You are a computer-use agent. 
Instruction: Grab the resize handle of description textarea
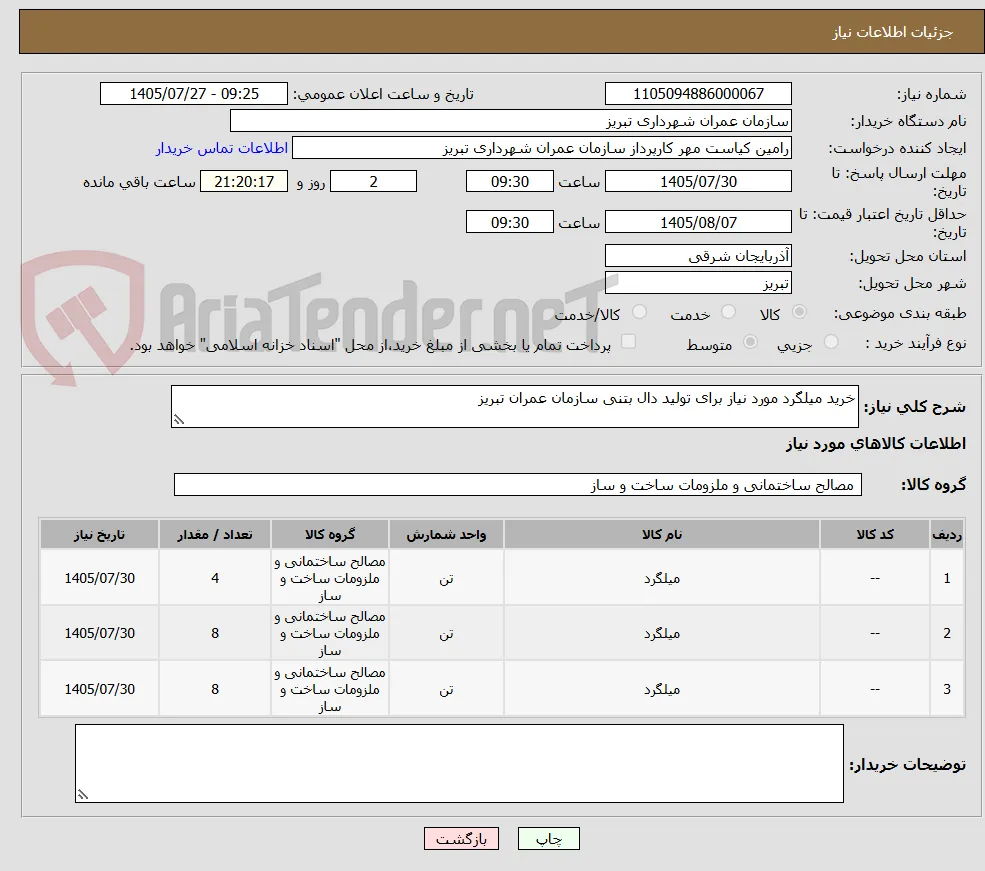pyautogui.click(x=178, y=419)
